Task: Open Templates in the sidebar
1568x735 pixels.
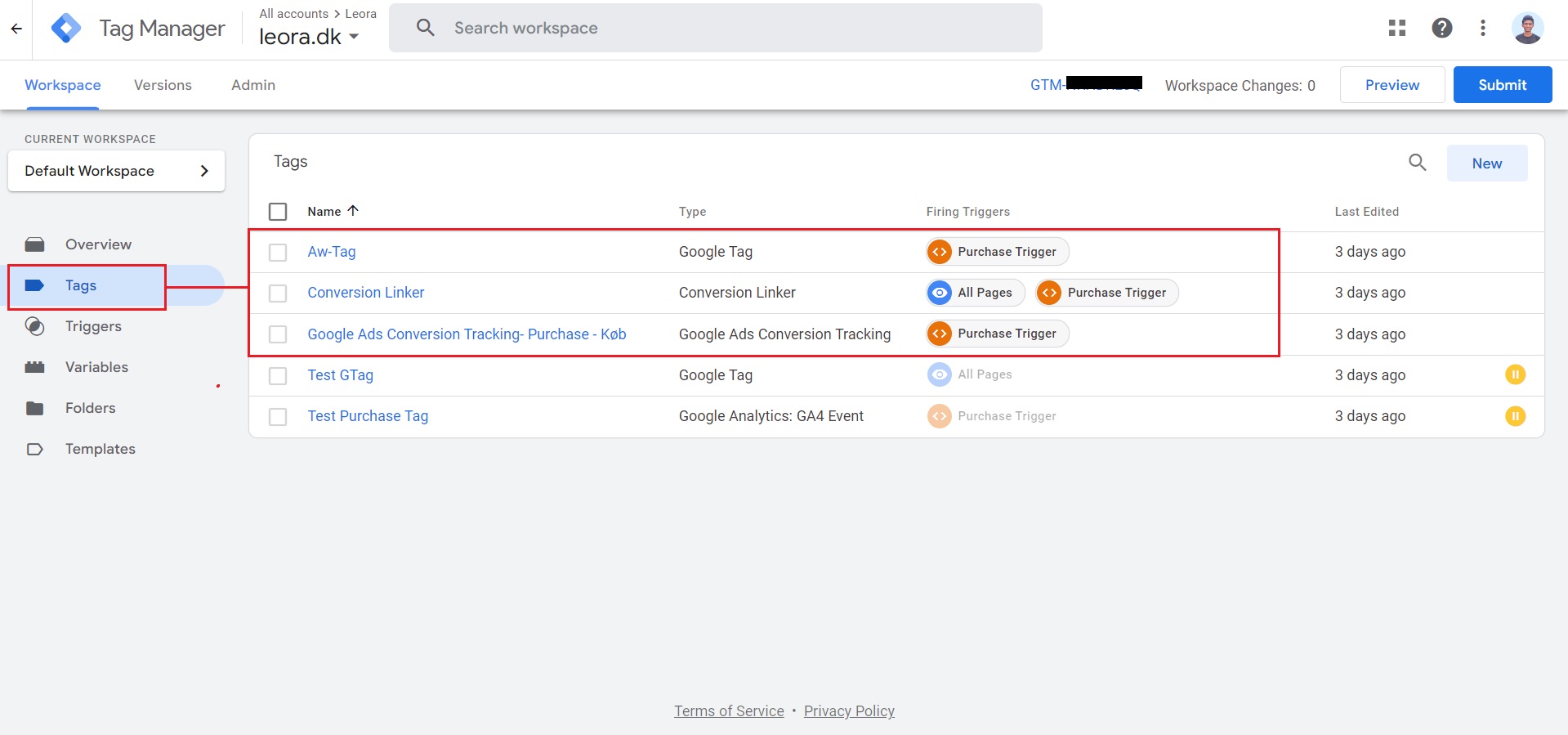Action: 101,449
